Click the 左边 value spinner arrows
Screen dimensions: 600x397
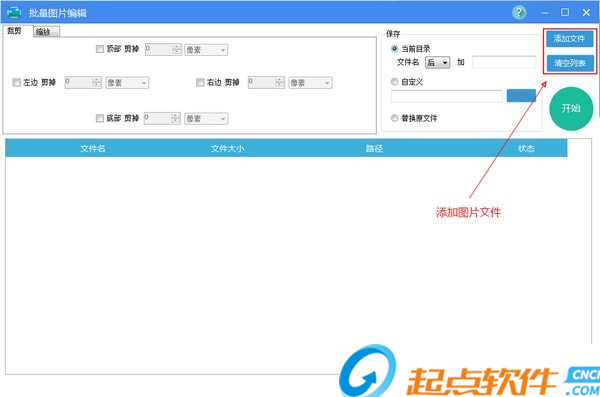(96, 82)
